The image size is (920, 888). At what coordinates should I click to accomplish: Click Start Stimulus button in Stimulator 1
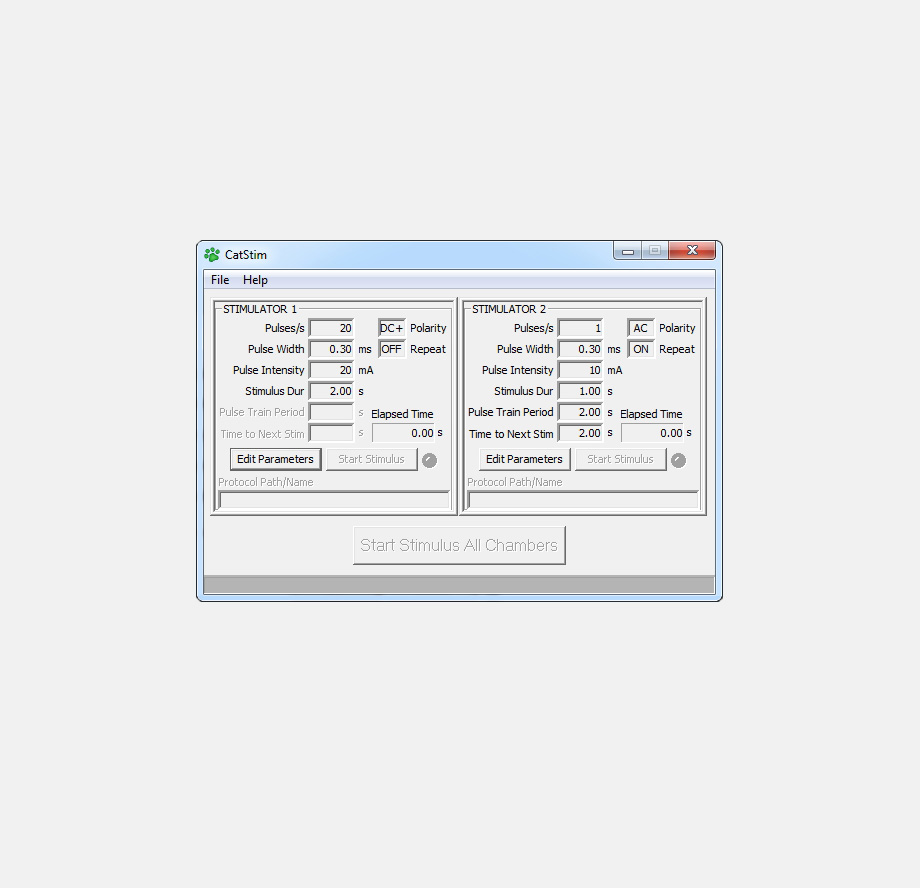[x=371, y=459]
